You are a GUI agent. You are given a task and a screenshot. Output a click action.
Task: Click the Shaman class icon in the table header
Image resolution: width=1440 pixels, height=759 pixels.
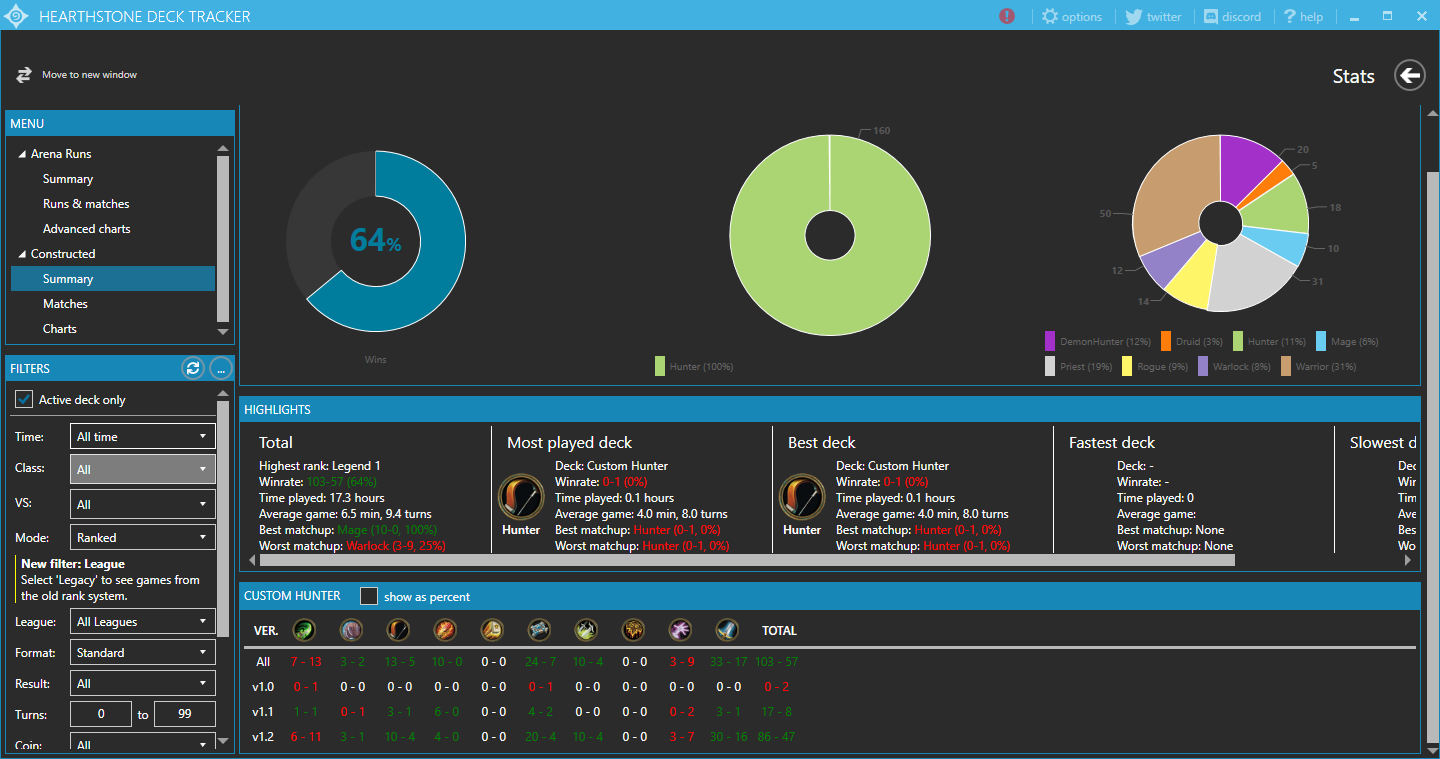(x=633, y=630)
